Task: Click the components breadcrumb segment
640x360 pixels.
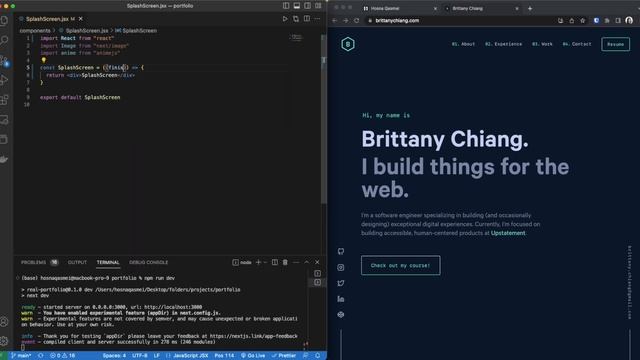Action: [35, 31]
